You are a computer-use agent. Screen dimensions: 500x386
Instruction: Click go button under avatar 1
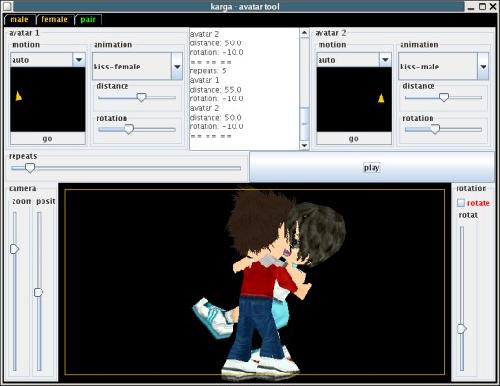click(x=48, y=138)
